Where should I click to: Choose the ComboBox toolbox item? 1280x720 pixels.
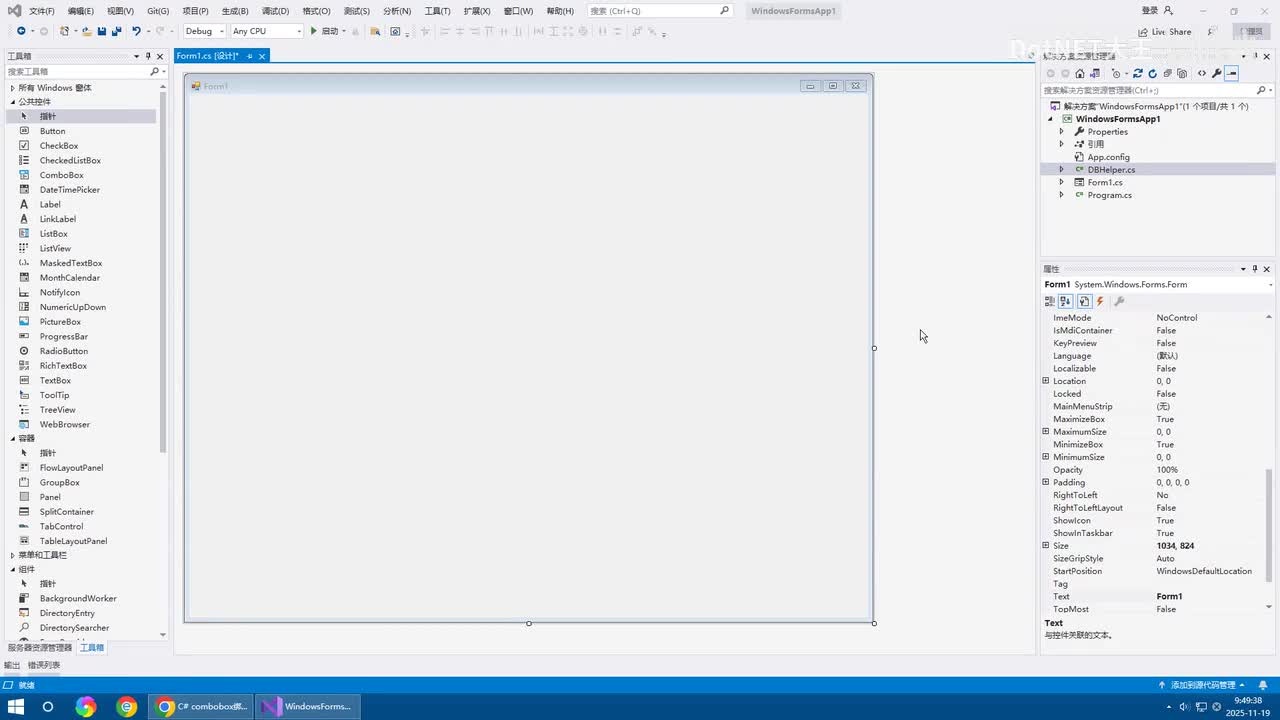pos(61,175)
